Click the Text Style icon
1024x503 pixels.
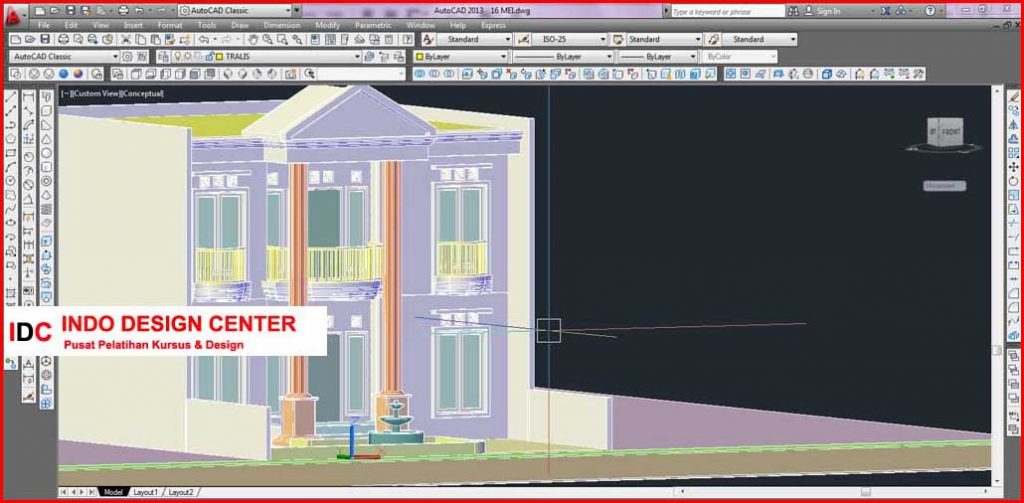[x=427, y=39]
